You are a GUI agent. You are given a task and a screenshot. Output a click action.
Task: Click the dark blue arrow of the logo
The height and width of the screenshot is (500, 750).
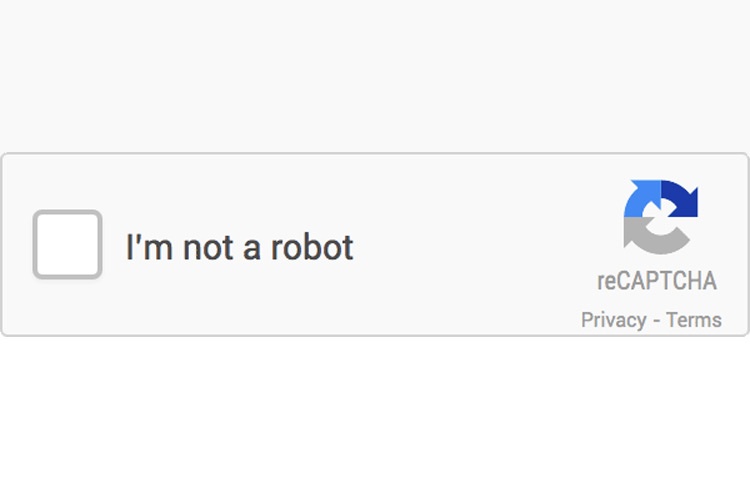[x=680, y=199]
